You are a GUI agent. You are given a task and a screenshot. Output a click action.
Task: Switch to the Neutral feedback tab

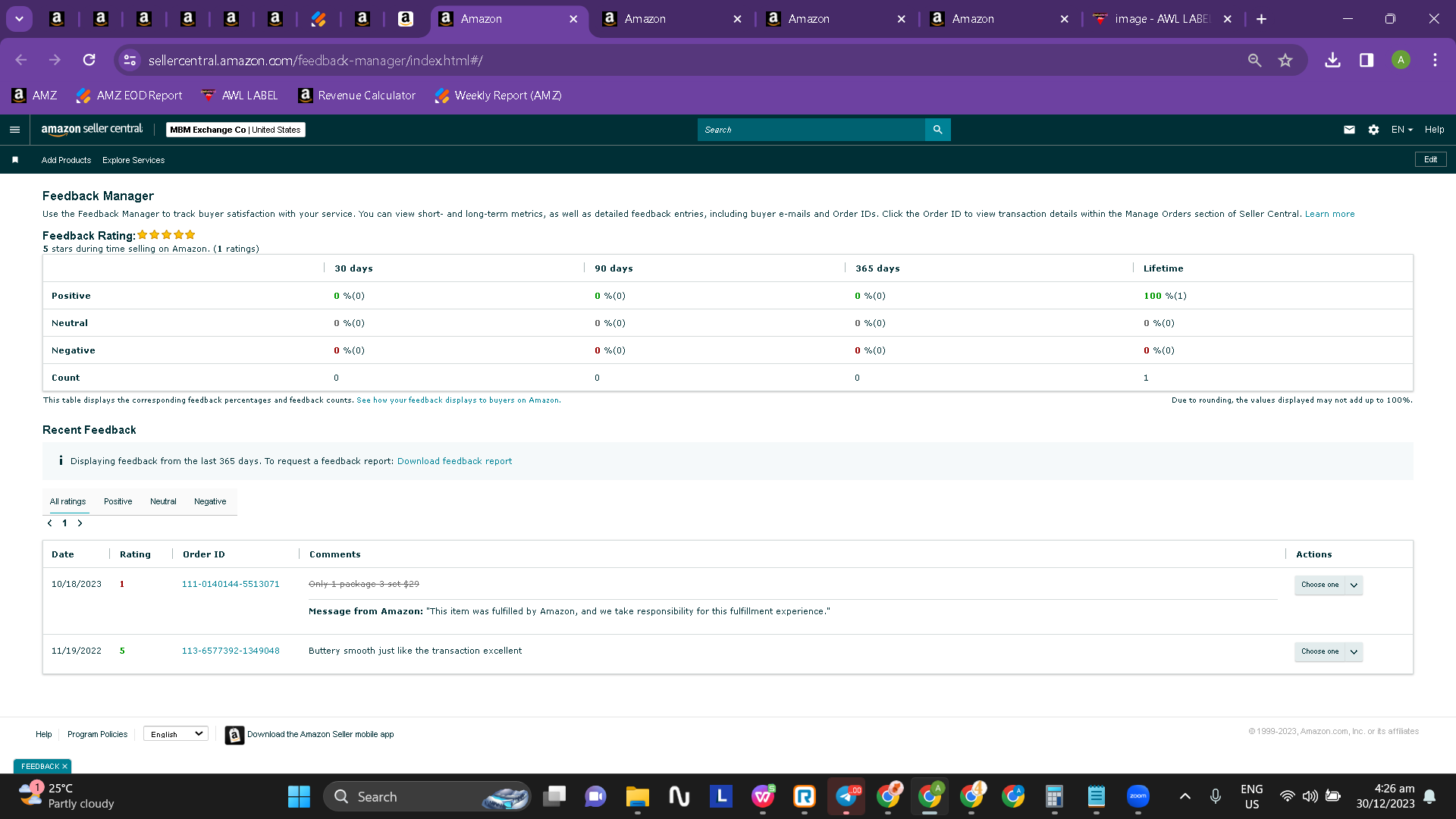tap(163, 501)
